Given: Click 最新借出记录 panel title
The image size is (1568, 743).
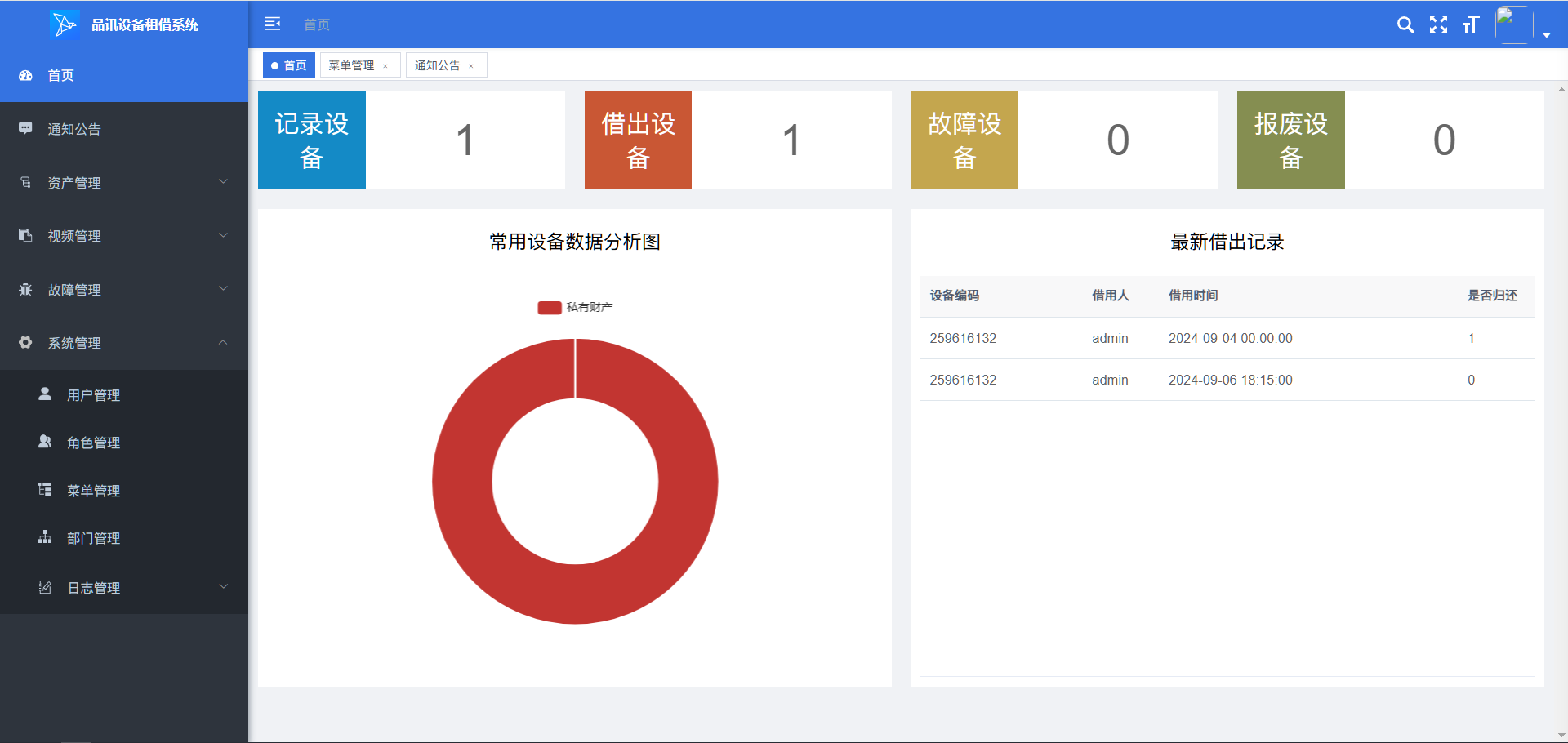Looking at the screenshot, I should coord(1227,242).
